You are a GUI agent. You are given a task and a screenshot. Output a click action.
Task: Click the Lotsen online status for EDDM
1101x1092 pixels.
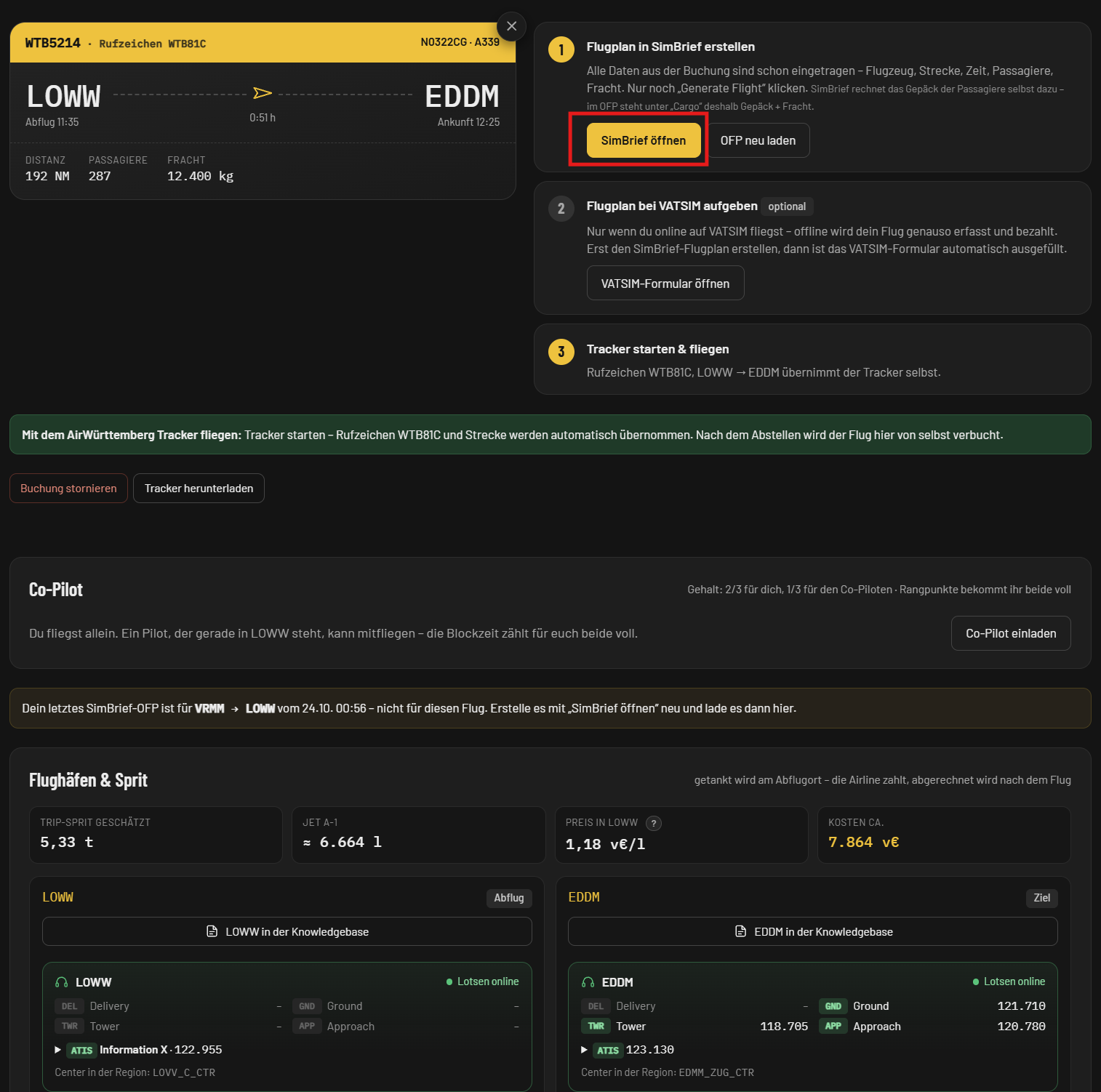click(x=1009, y=981)
